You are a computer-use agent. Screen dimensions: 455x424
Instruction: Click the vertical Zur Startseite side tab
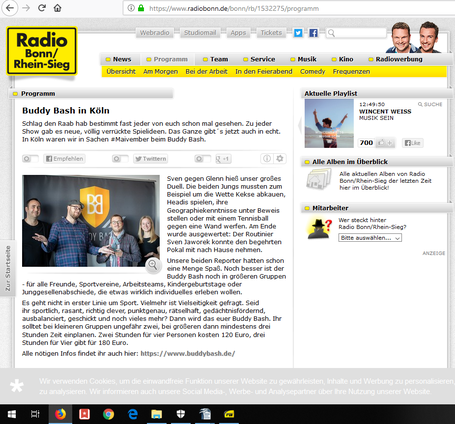pyautogui.click(x=8, y=268)
